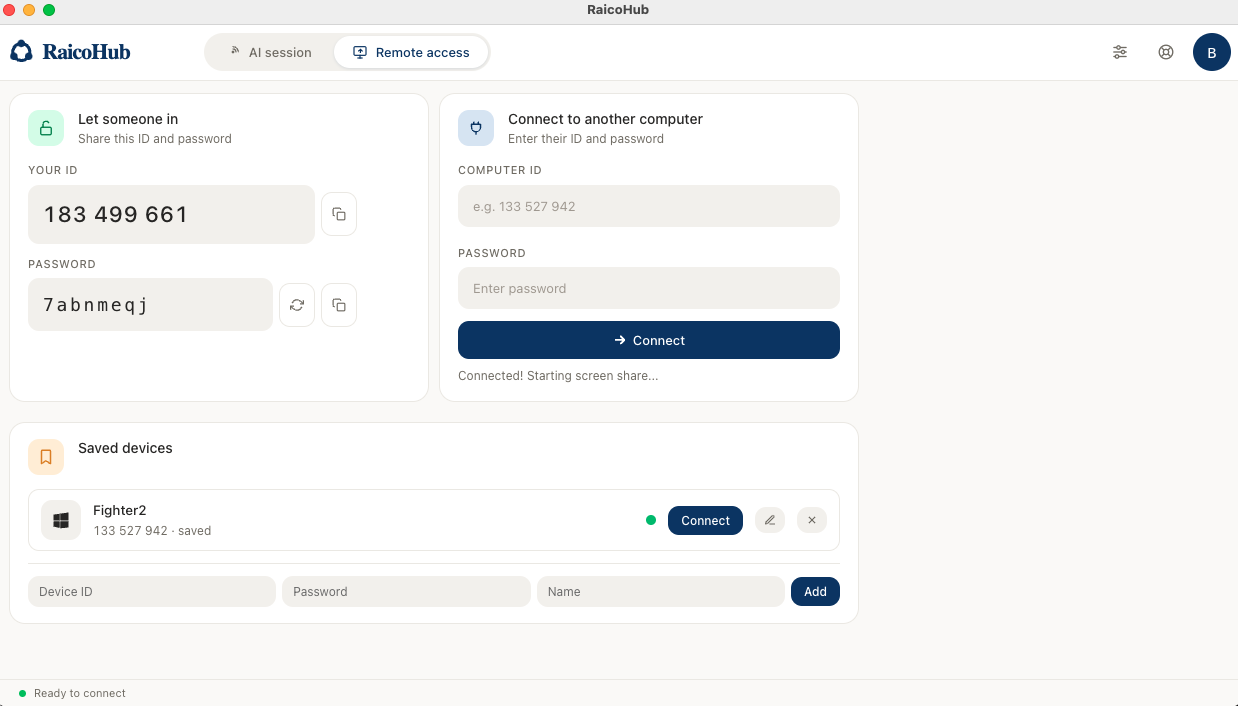Screen dimensions: 1238x706
Task: Click the Windows icon for Fighter2
Action: [61, 520]
